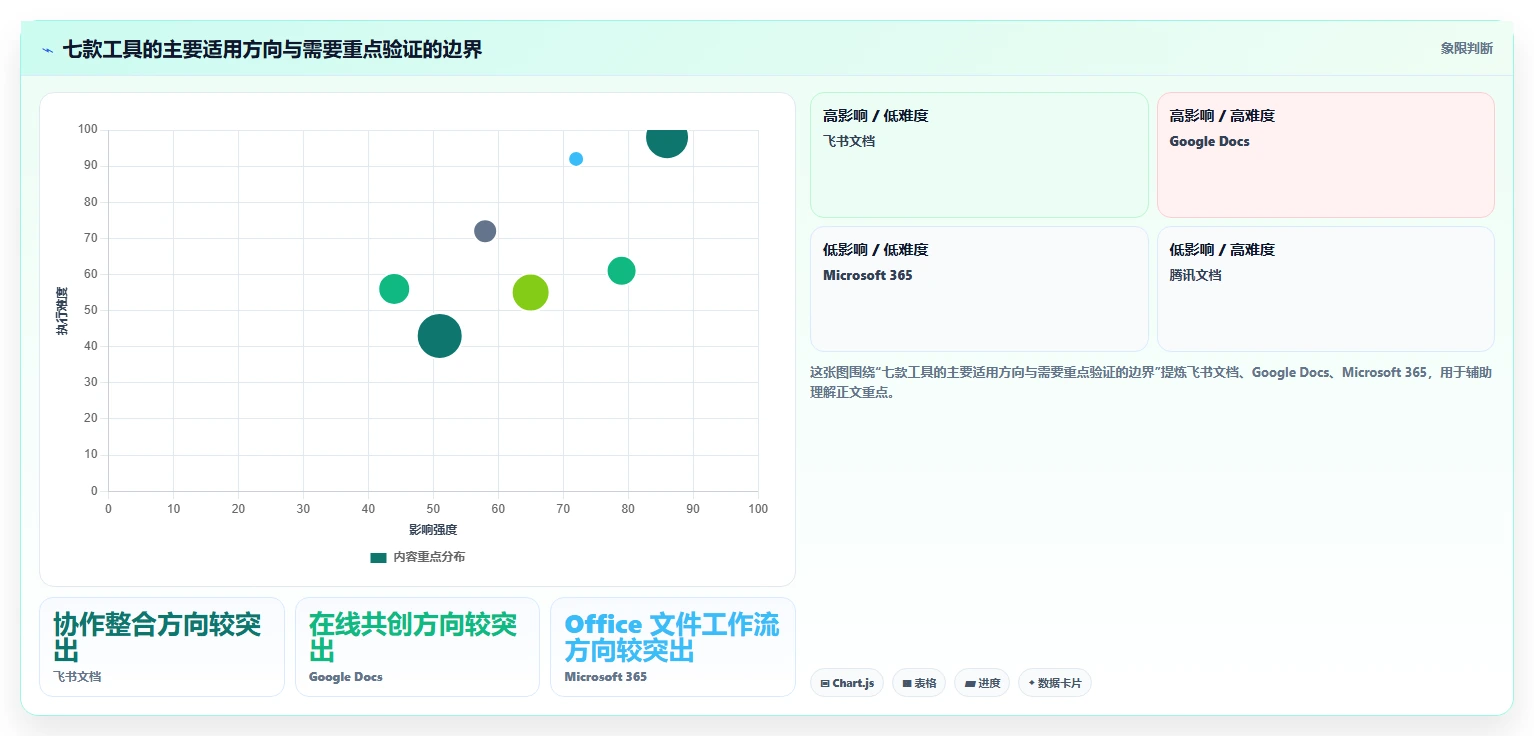
Task: Click the title 七款工具的主要适用方向与需要重点验证的边界
Action: (x=272, y=49)
